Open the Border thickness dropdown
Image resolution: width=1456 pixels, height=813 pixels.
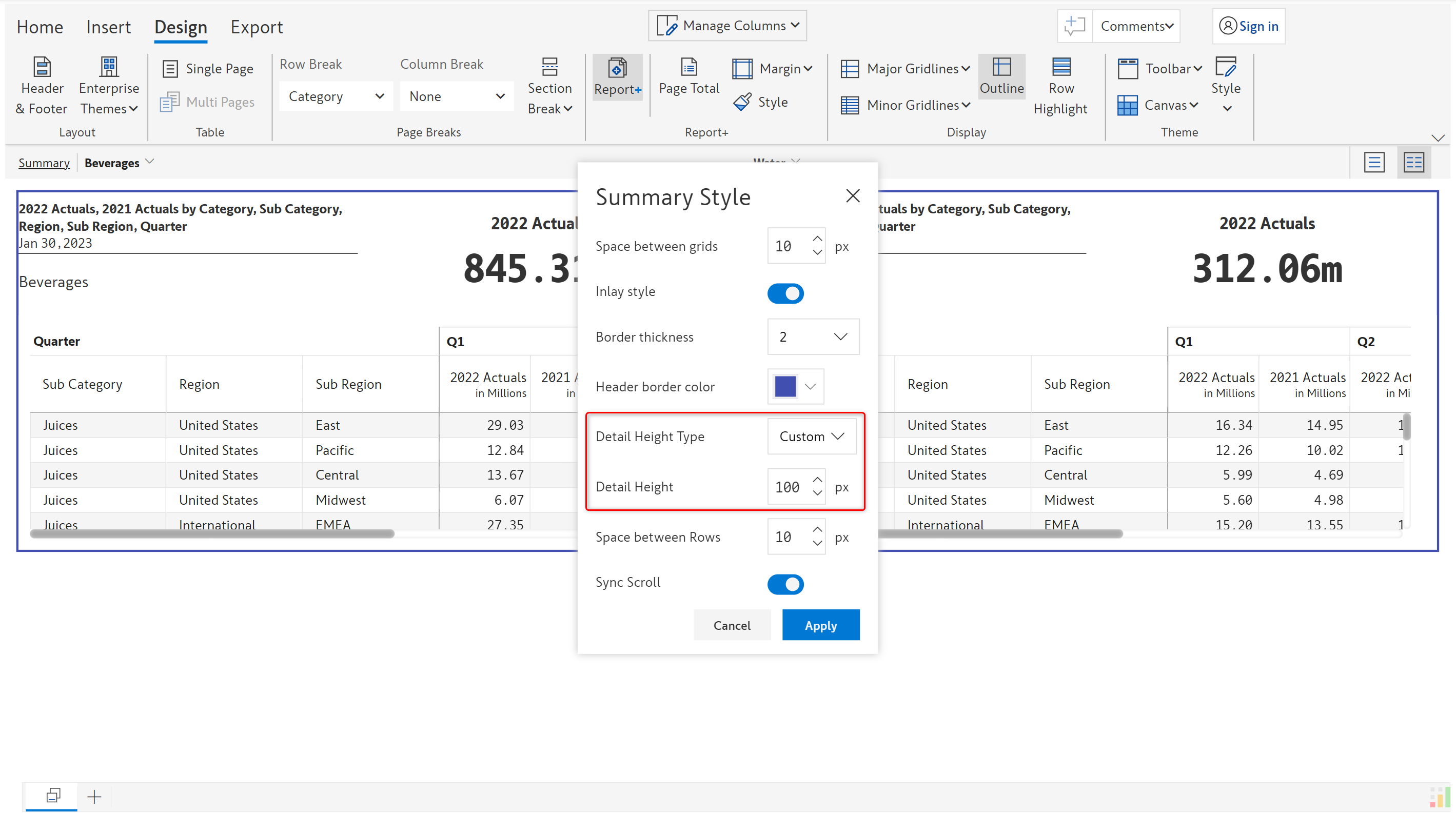[x=813, y=336]
